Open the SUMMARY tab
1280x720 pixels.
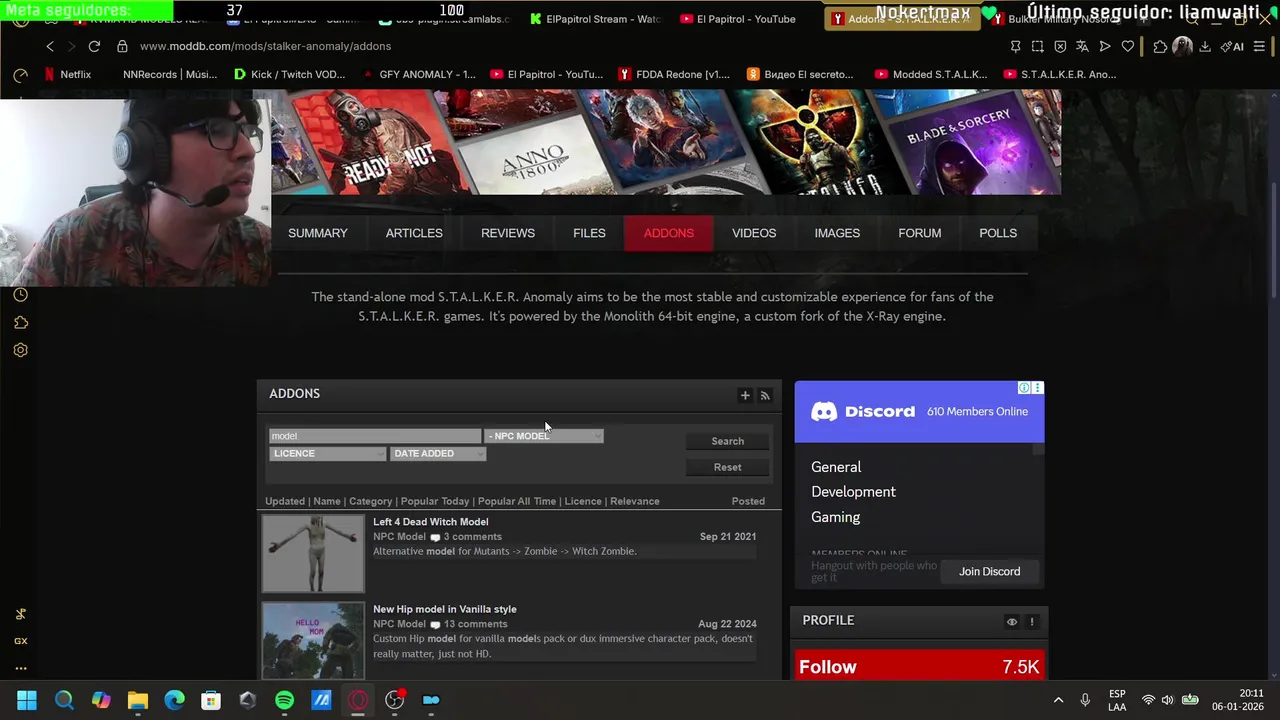click(318, 233)
